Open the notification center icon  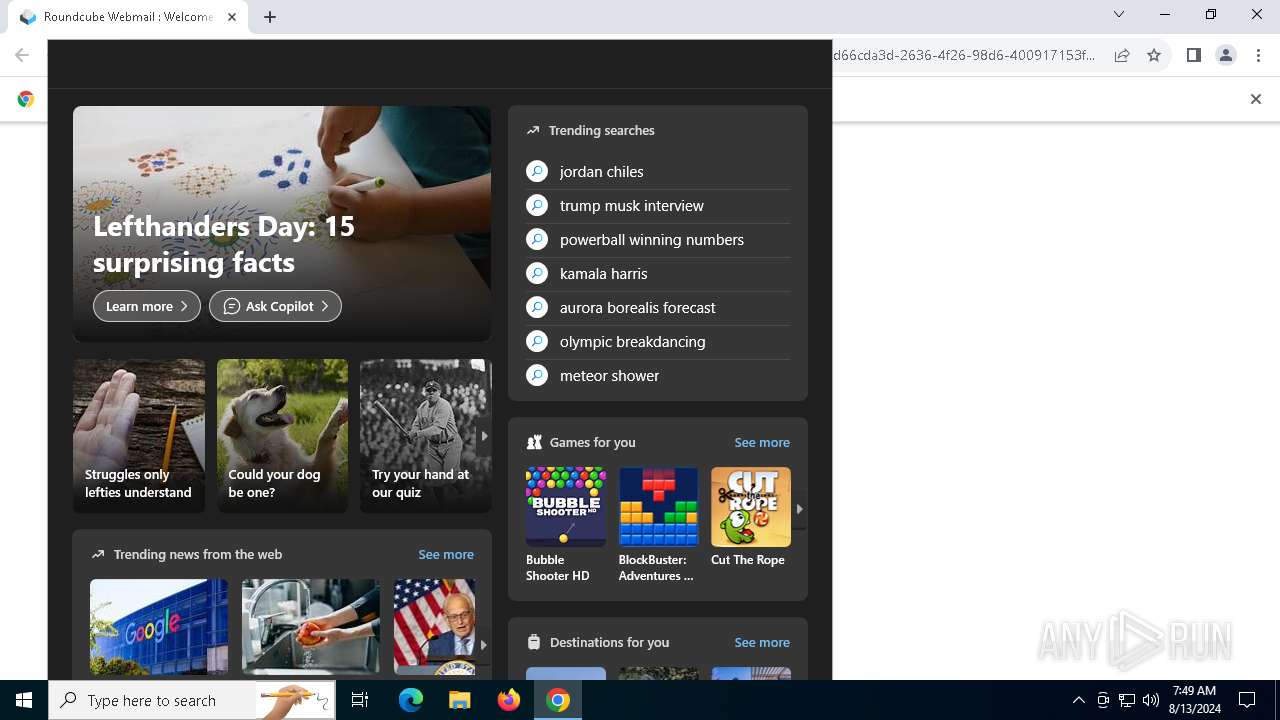click(1247, 700)
